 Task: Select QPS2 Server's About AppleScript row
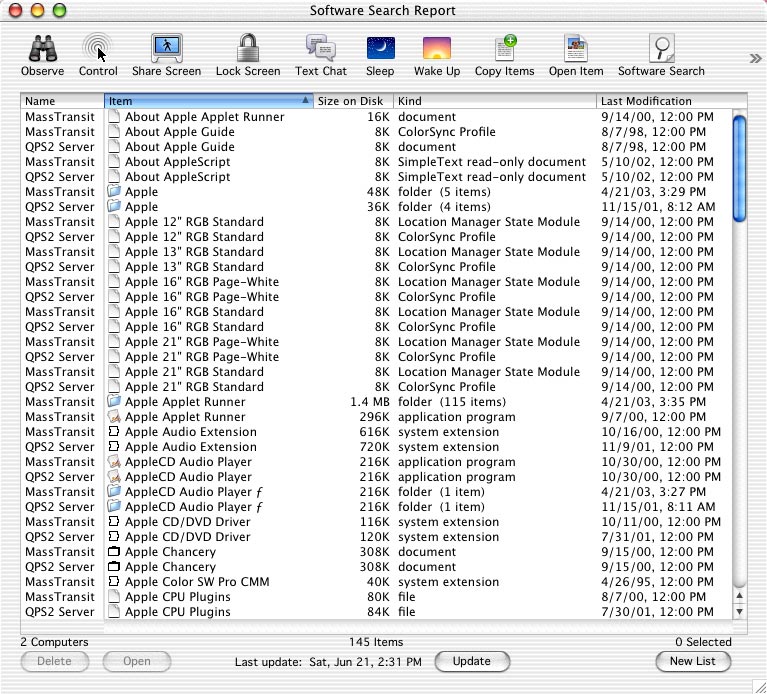click(377, 177)
